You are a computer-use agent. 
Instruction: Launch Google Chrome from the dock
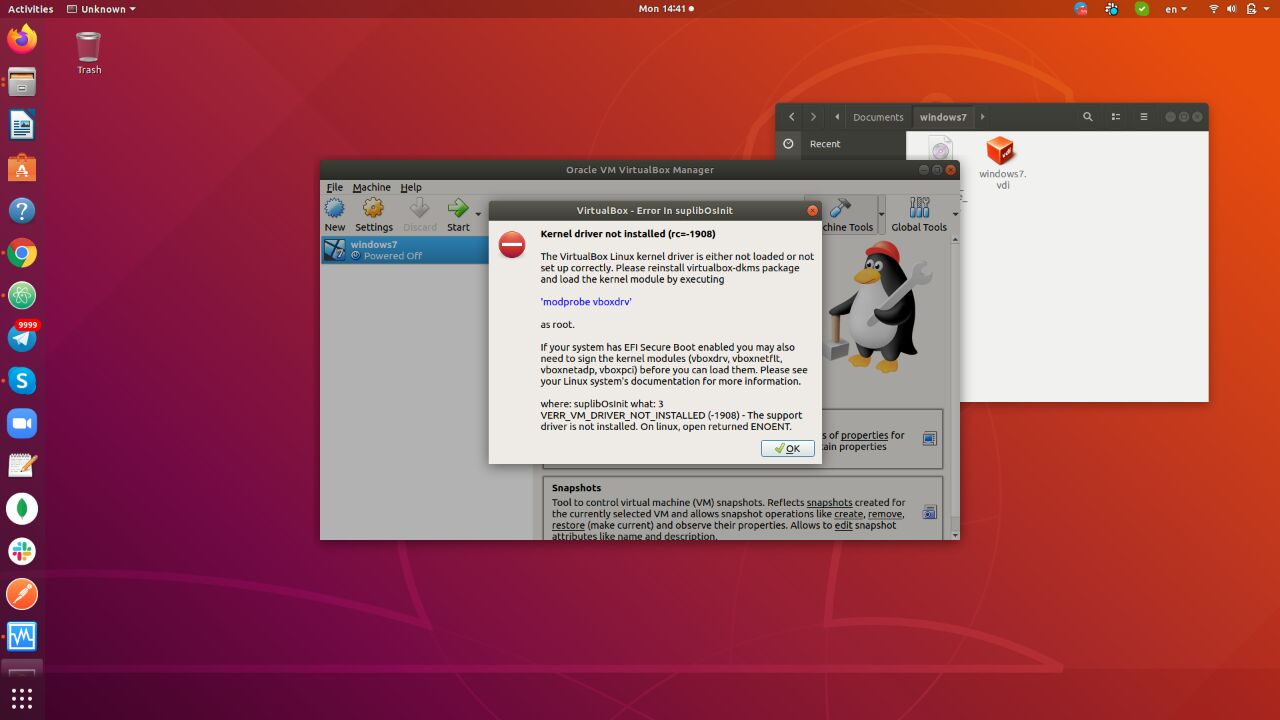pyautogui.click(x=22, y=254)
